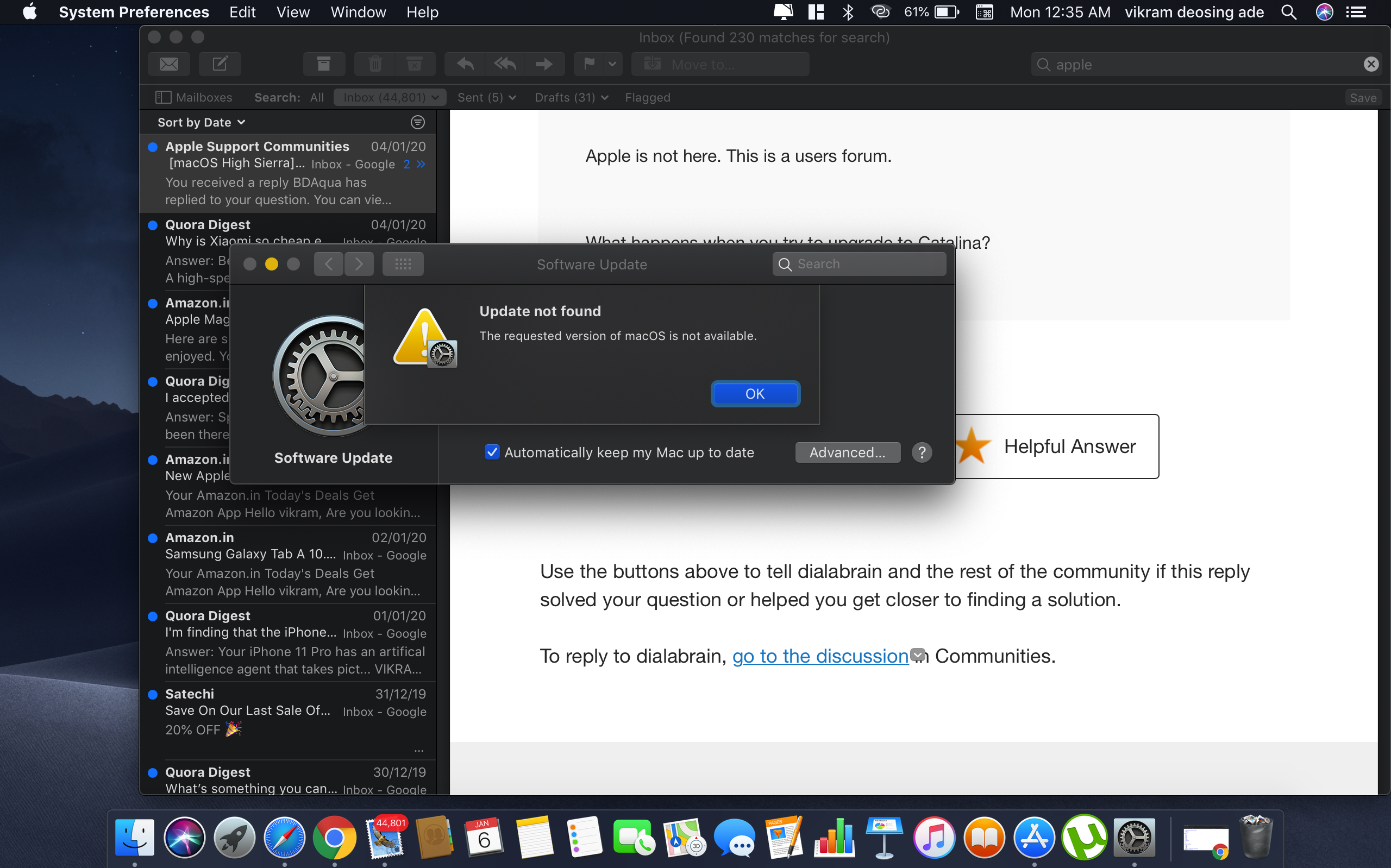The width and height of the screenshot is (1391, 868).
Task: Open the message filter icon above list
Action: 417,122
